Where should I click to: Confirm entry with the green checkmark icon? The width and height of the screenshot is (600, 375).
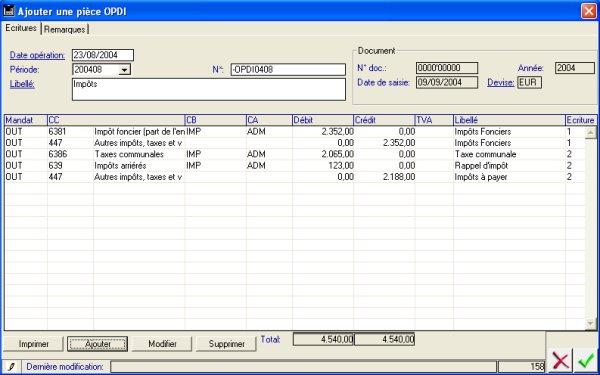pos(586,360)
